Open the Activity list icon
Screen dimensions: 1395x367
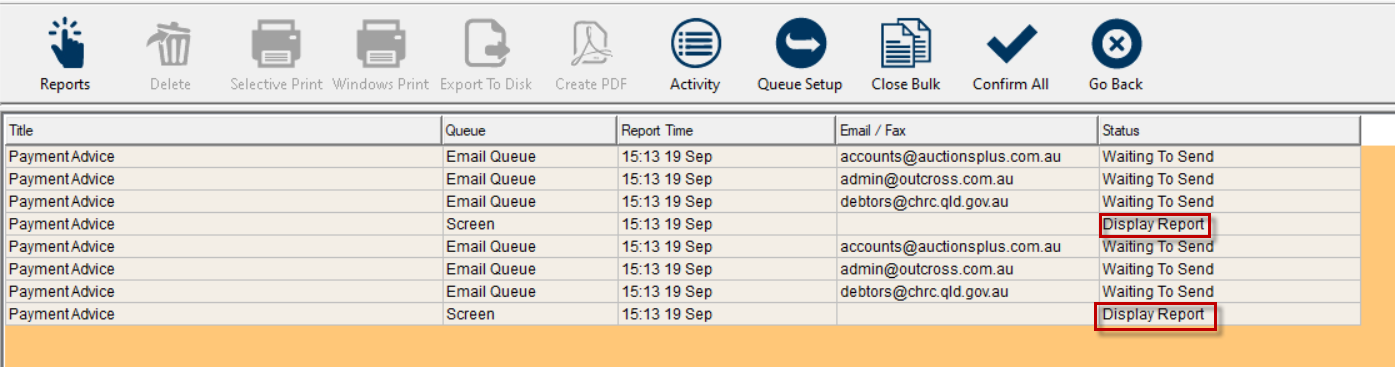pos(695,44)
